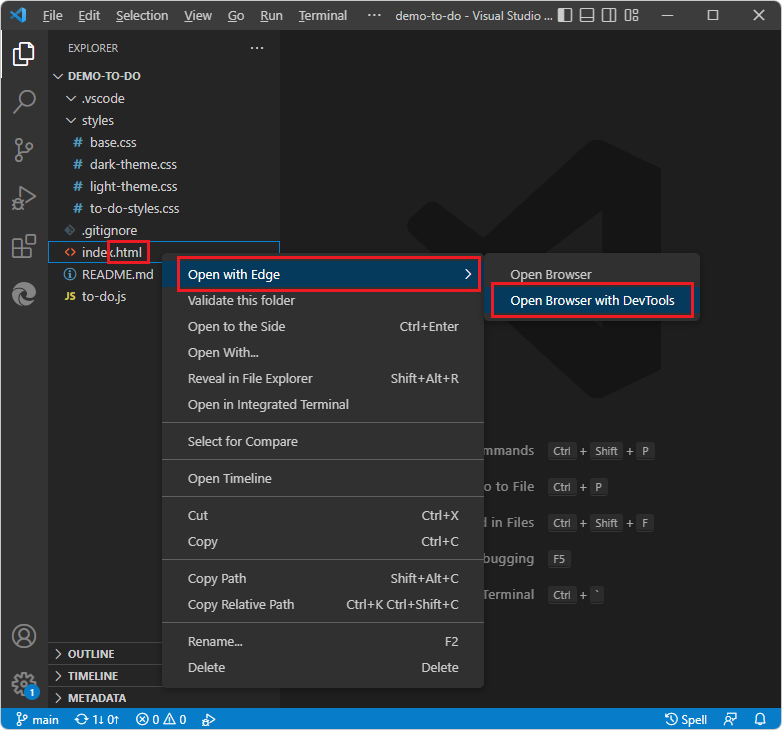Choose Validate this folder
Viewport: 782px width, 730px height.
pos(323,300)
